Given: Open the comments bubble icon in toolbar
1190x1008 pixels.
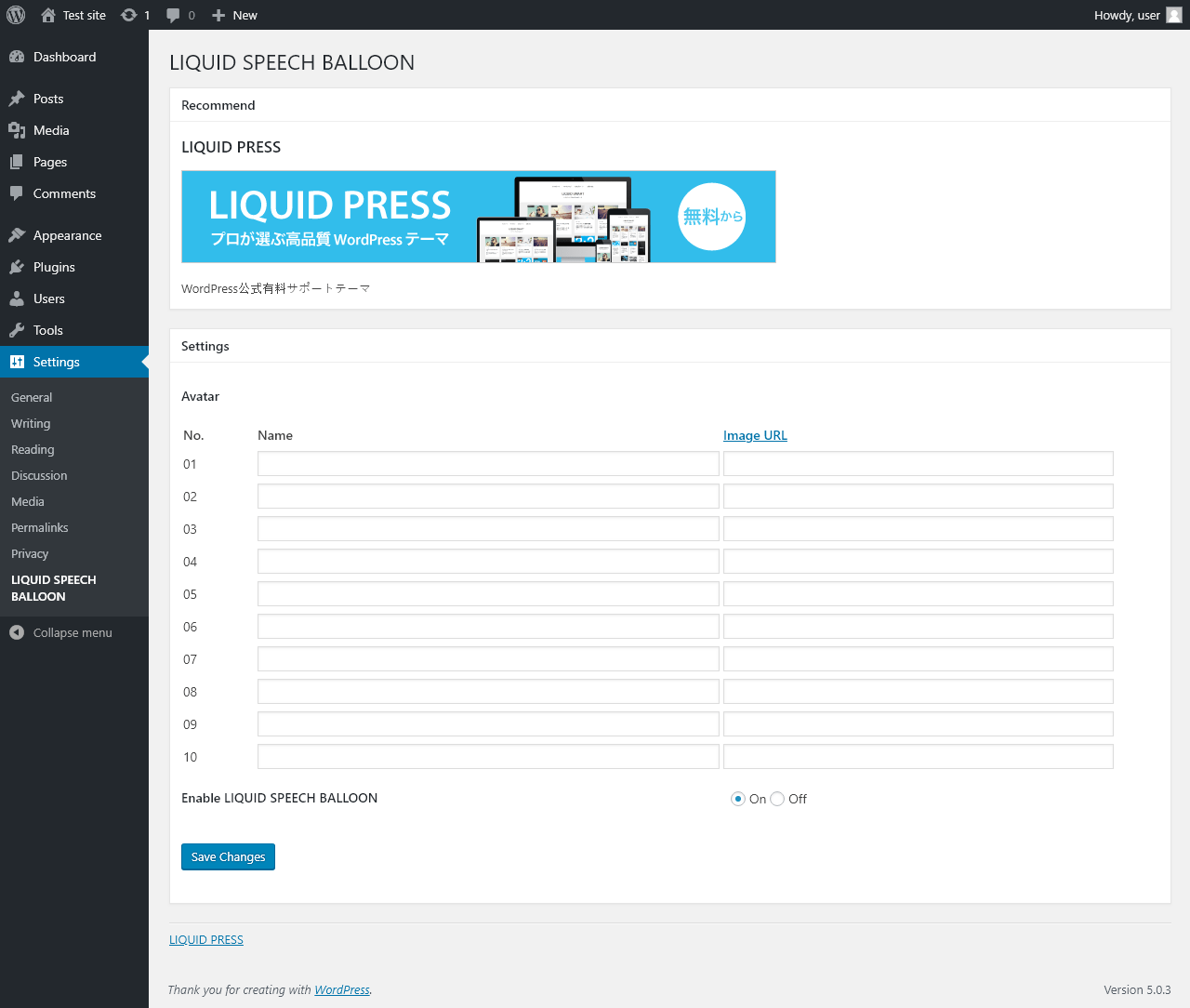Looking at the screenshot, I should tap(173, 16).
